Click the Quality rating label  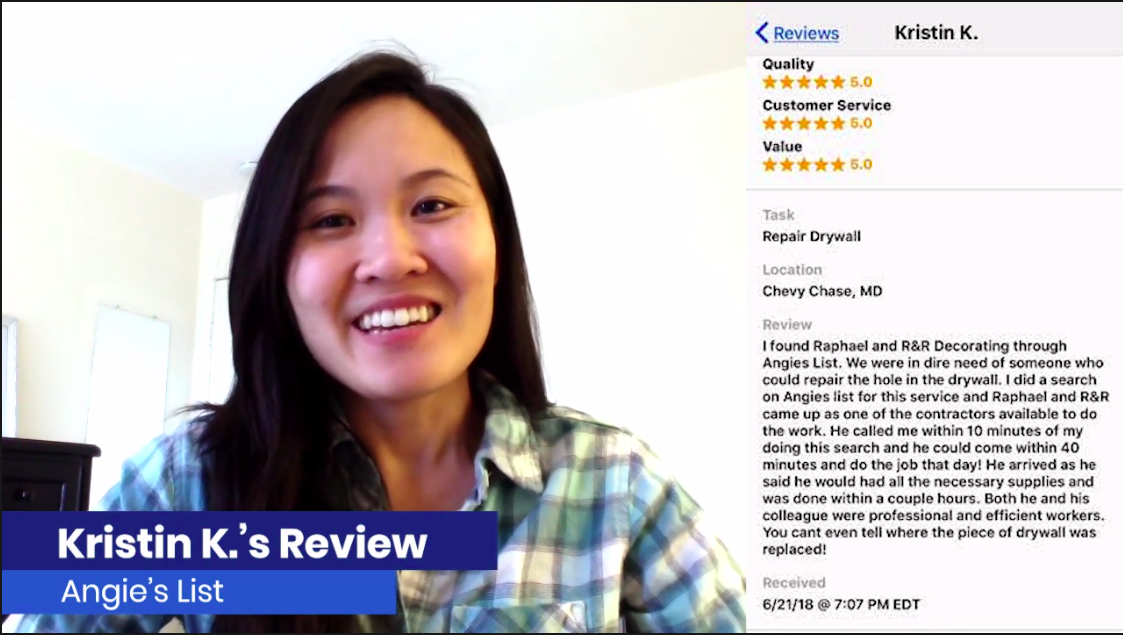(788, 64)
